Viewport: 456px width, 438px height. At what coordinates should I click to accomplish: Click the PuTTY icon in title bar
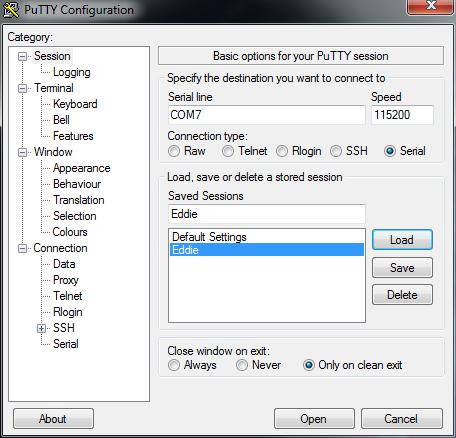point(11,10)
